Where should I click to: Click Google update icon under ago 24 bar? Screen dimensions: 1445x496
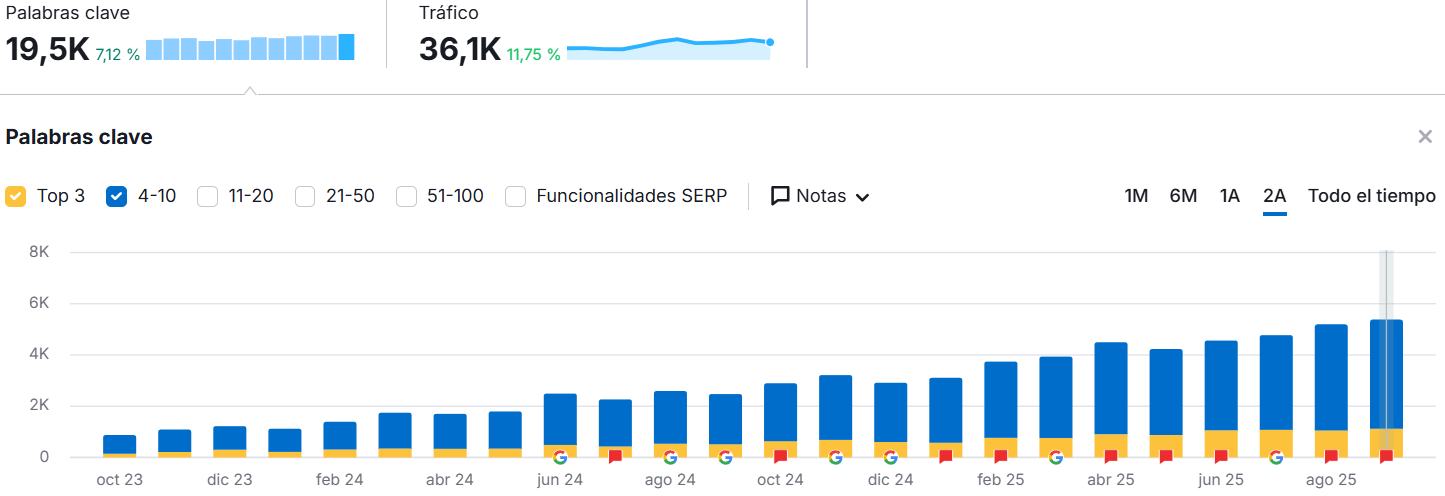point(670,457)
